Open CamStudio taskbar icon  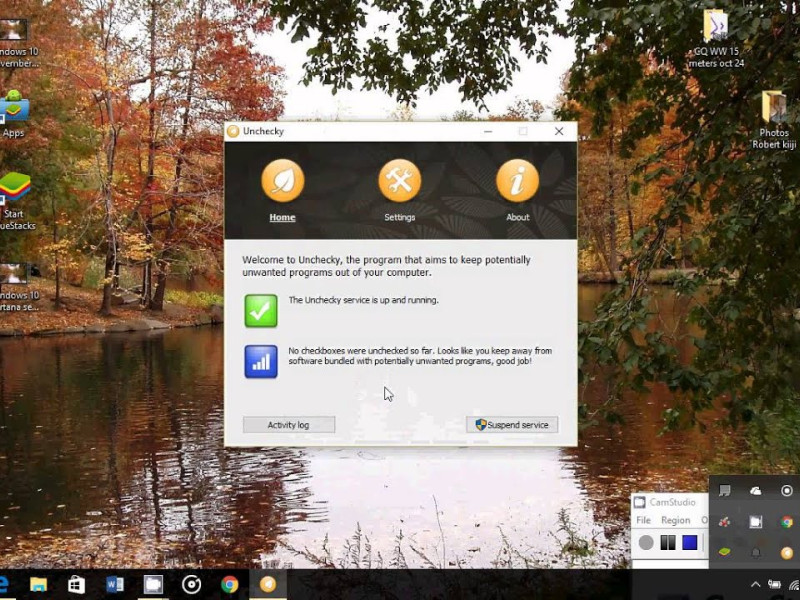153,585
